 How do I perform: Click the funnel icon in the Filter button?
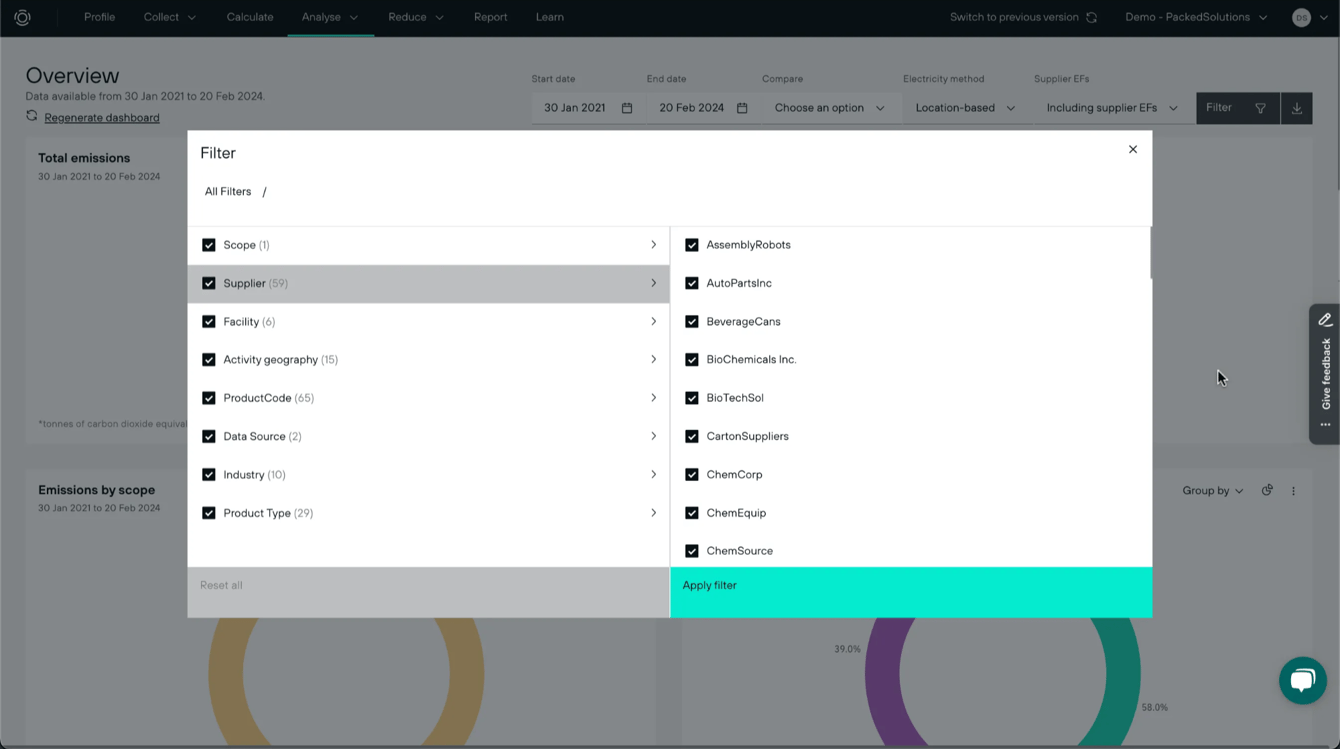click(x=1260, y=107)
